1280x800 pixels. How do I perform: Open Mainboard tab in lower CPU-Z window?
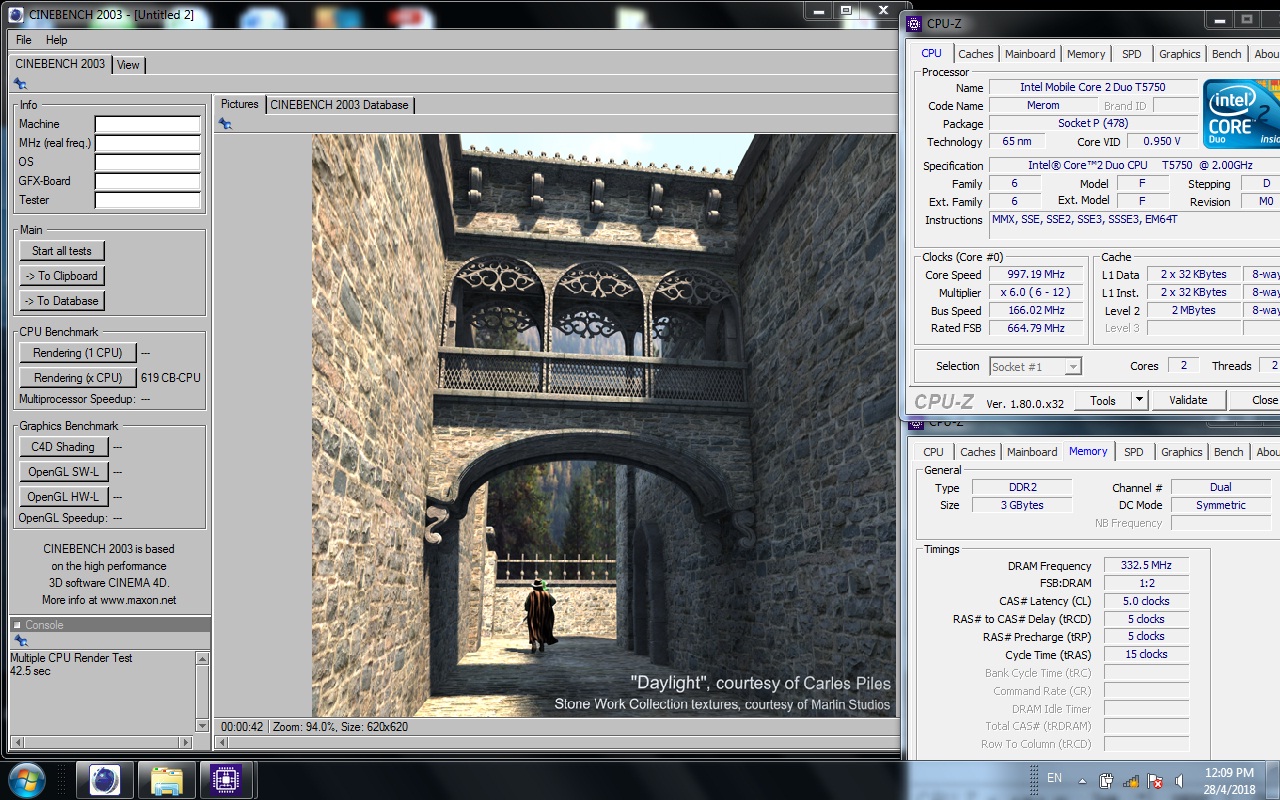[1031, 452]
